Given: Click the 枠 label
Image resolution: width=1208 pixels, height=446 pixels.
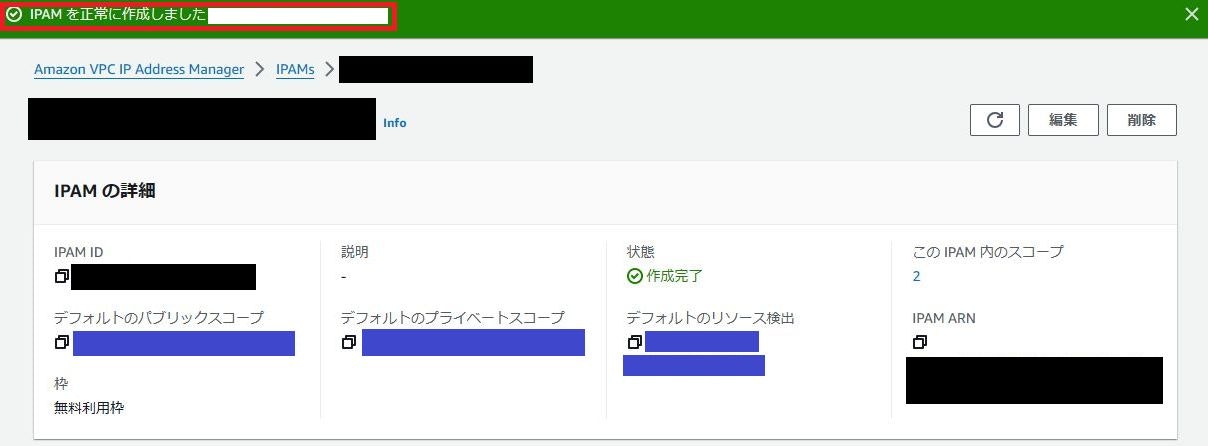Looking at the screenshot, I should click(61, 383).
